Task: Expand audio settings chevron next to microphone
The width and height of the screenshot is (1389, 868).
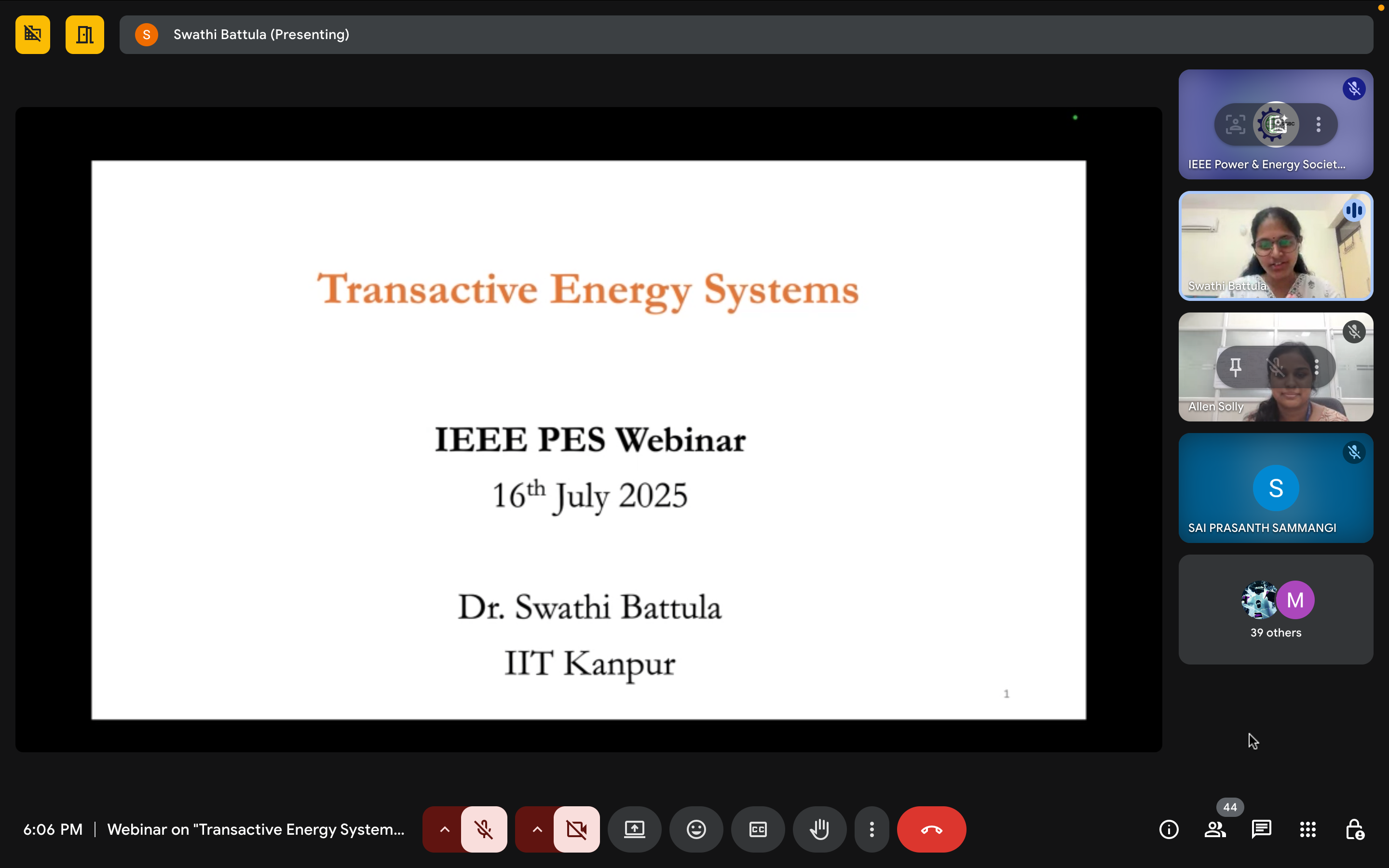Action: point(444,829)
